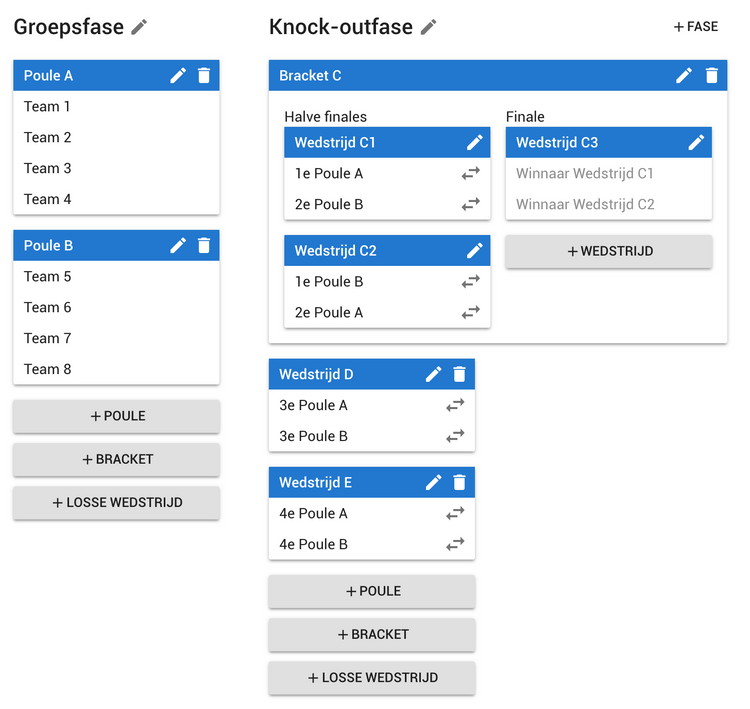Select Team 6 in Poule B
This screenshot has height=709, width=750.
[x=48, y=307]
